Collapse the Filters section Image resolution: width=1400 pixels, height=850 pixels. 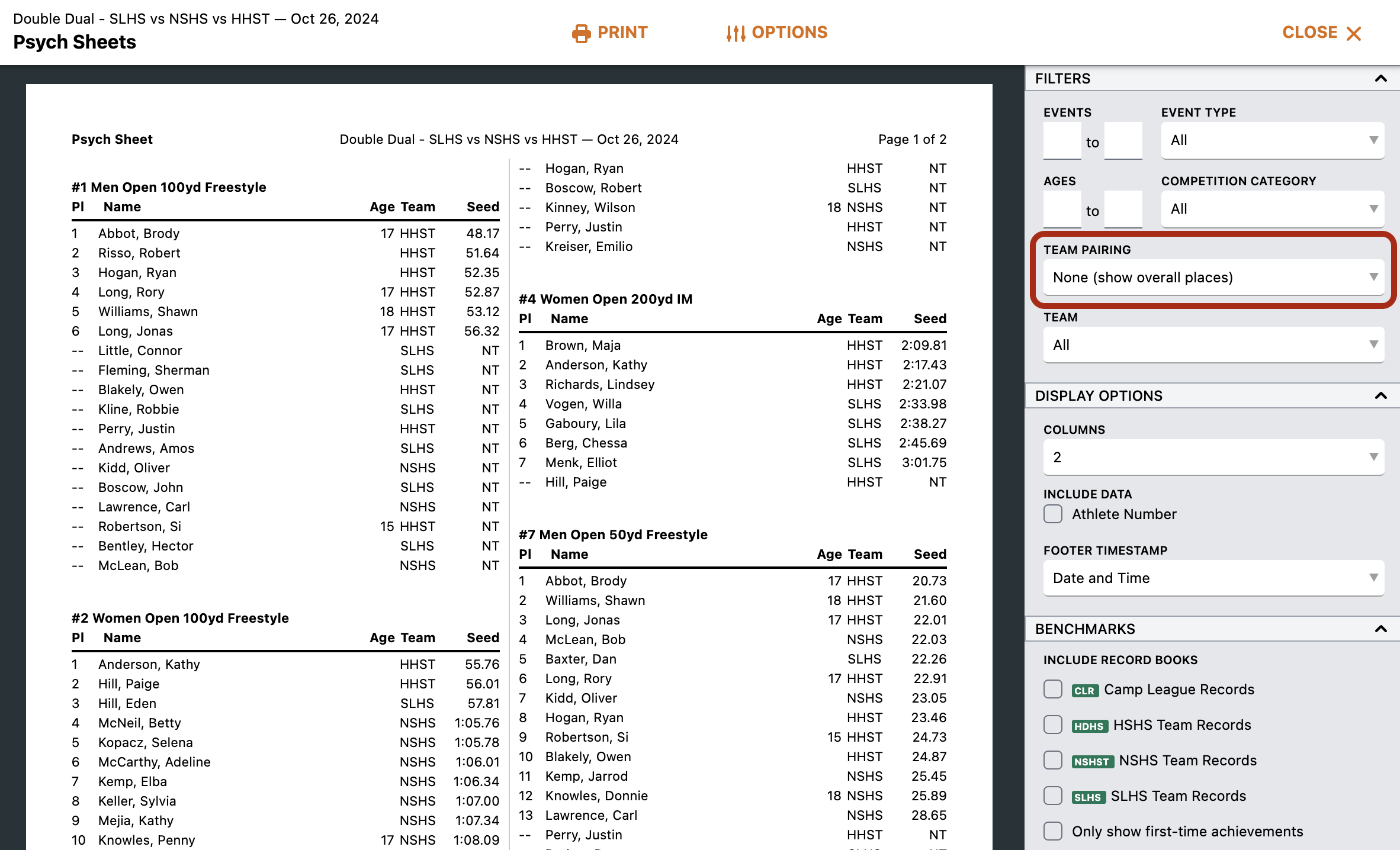[x=1380, y=78]
